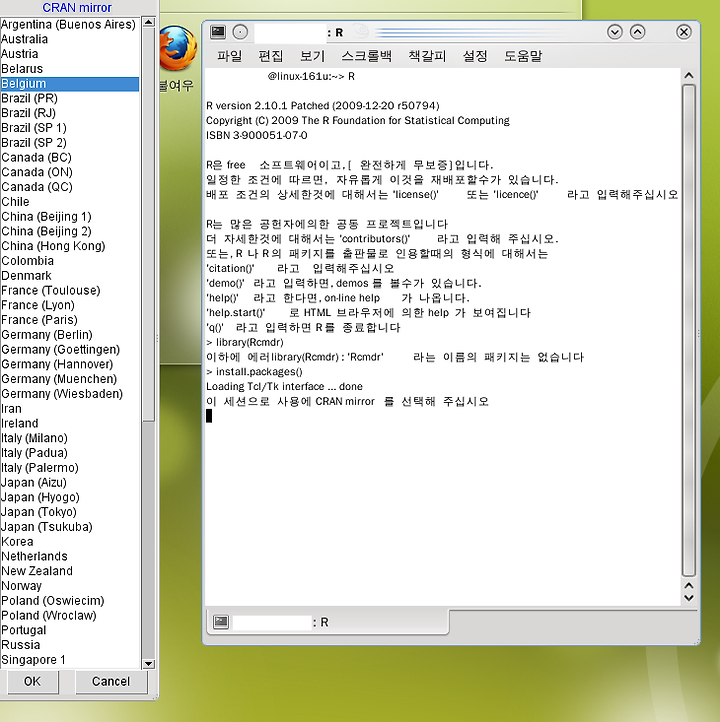720x722 pixels.
Task: Cancel the CRAN mirror dialog
Action: coord(111,681)
